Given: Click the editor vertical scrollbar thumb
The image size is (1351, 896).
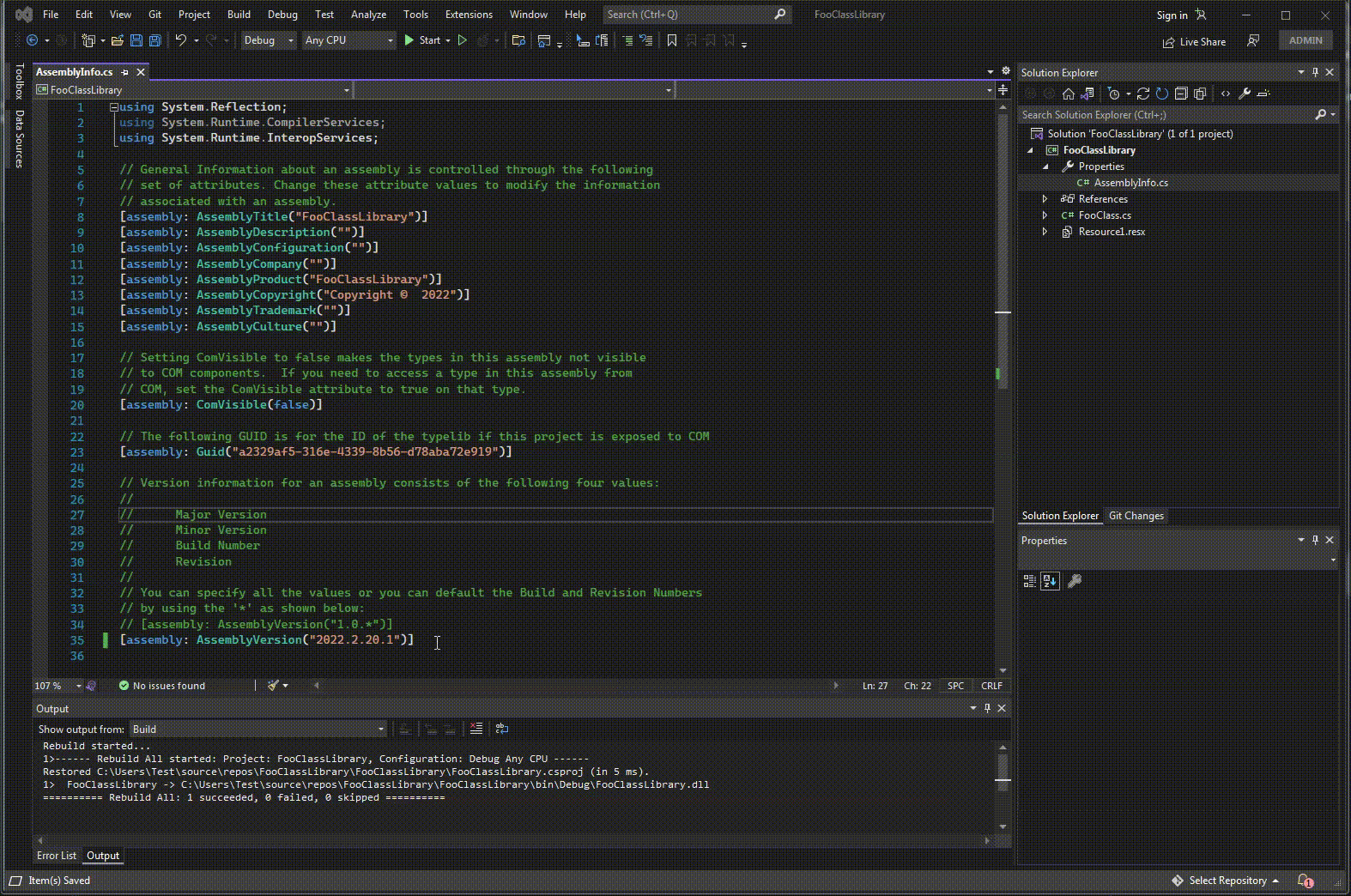Looking at the screenshot, I should (x=1002, y=253).
